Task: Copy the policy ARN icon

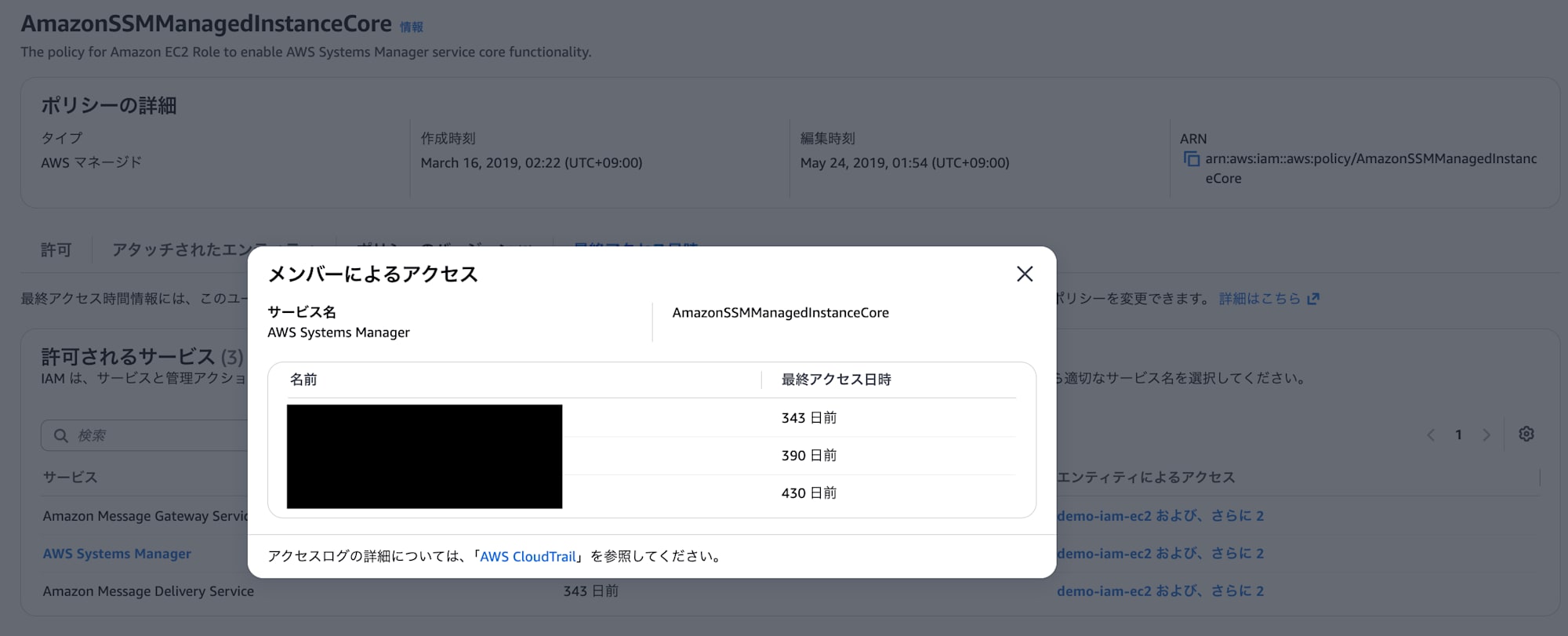Action: (x=1191, y=159)
